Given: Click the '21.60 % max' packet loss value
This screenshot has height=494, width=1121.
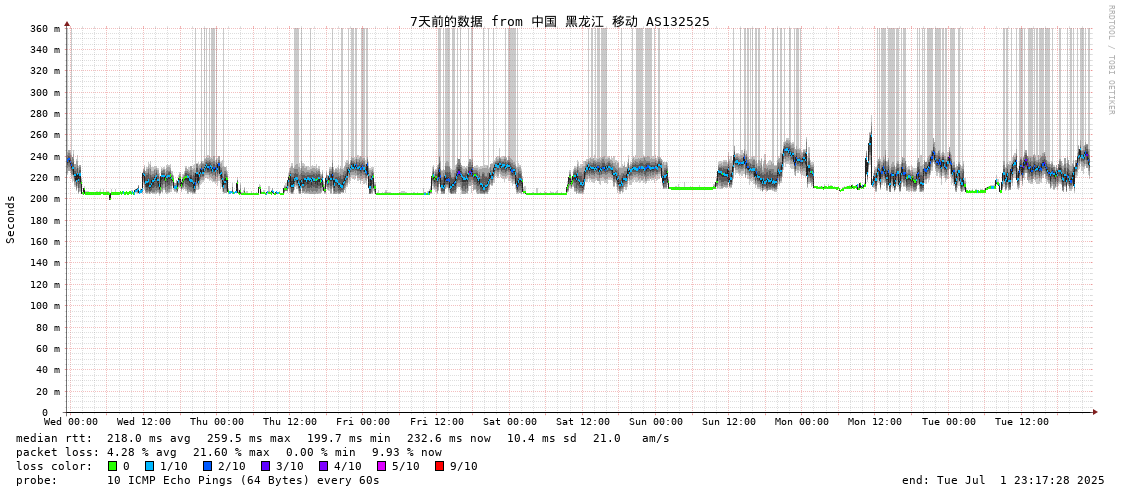Looking at the screenshot, I should [231, 453].
